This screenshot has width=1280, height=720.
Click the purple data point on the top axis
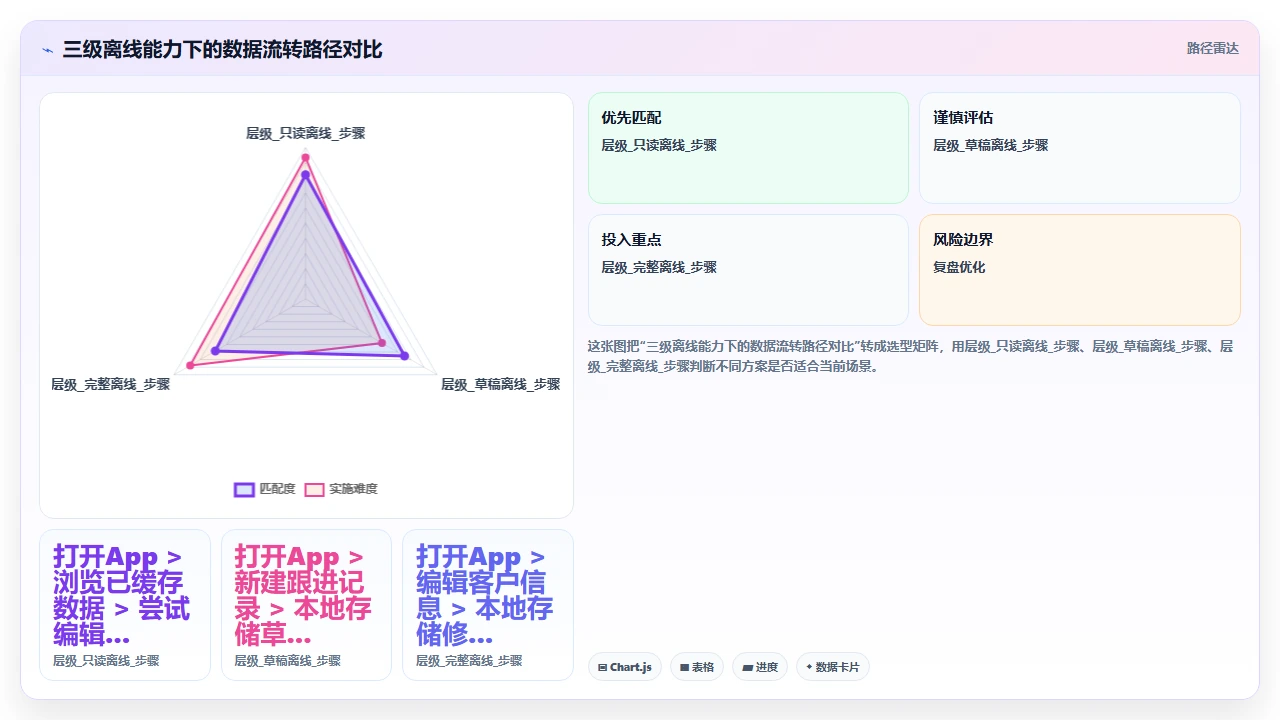(x=306, y=175)
